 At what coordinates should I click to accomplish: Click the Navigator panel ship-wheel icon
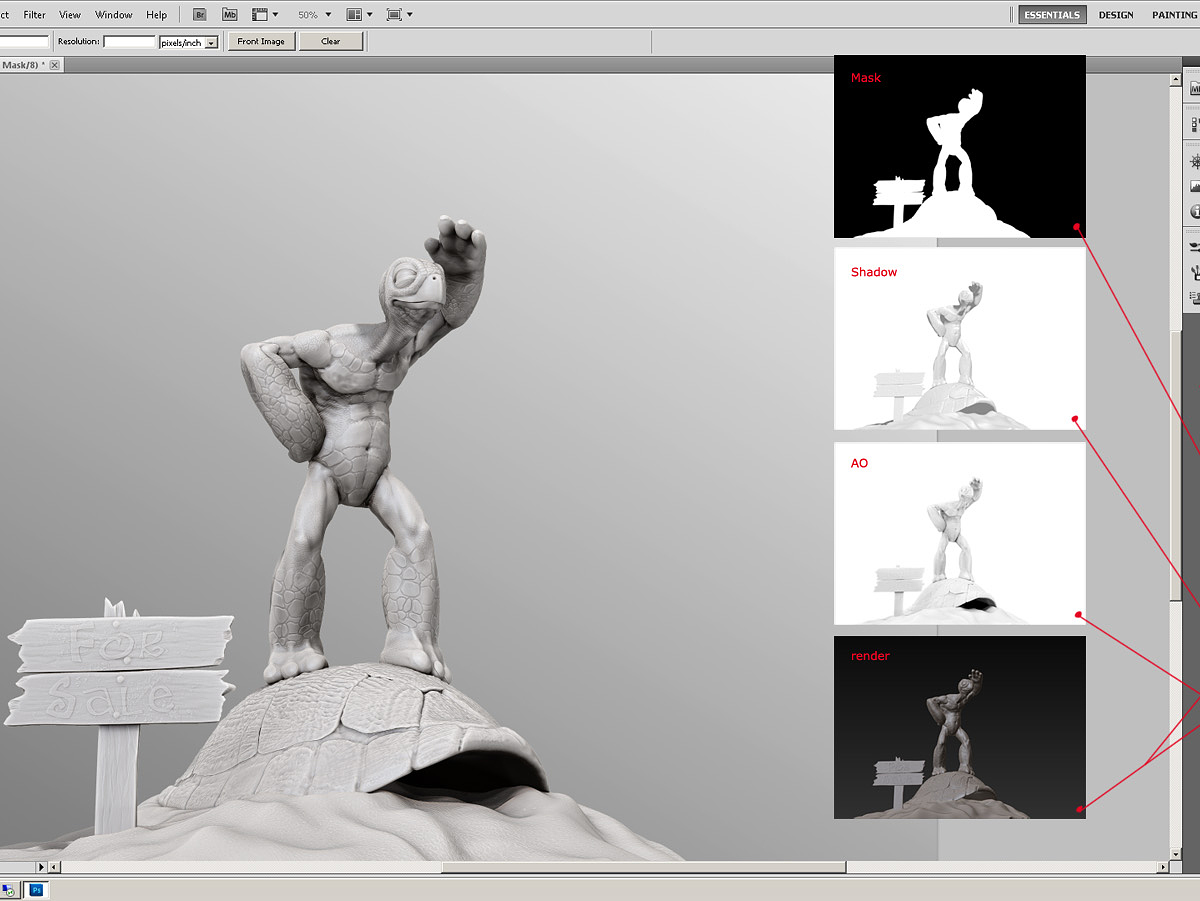click(1194, 161)
